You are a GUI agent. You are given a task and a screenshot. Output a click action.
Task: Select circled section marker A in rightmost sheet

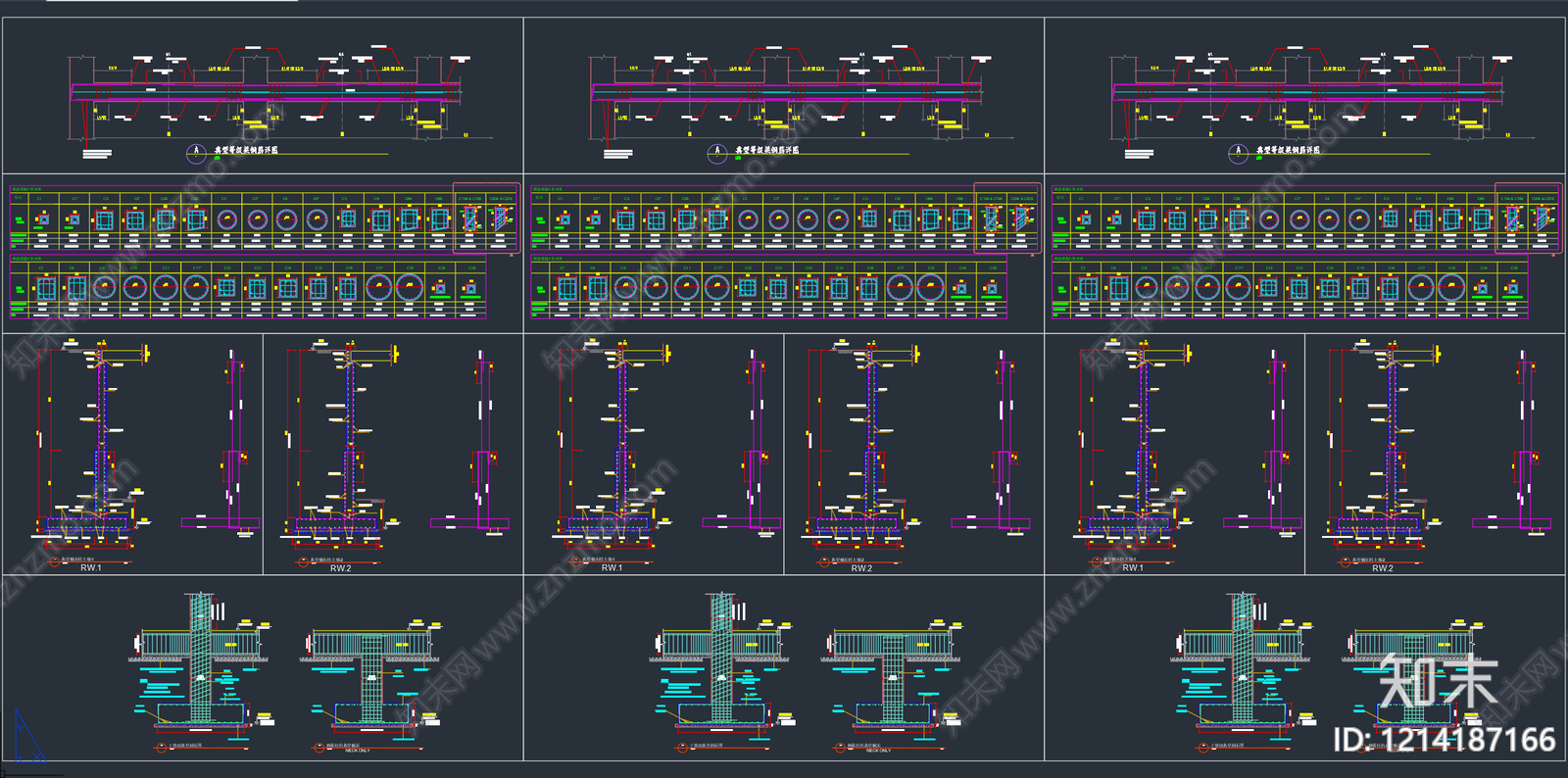(1238, 151)
